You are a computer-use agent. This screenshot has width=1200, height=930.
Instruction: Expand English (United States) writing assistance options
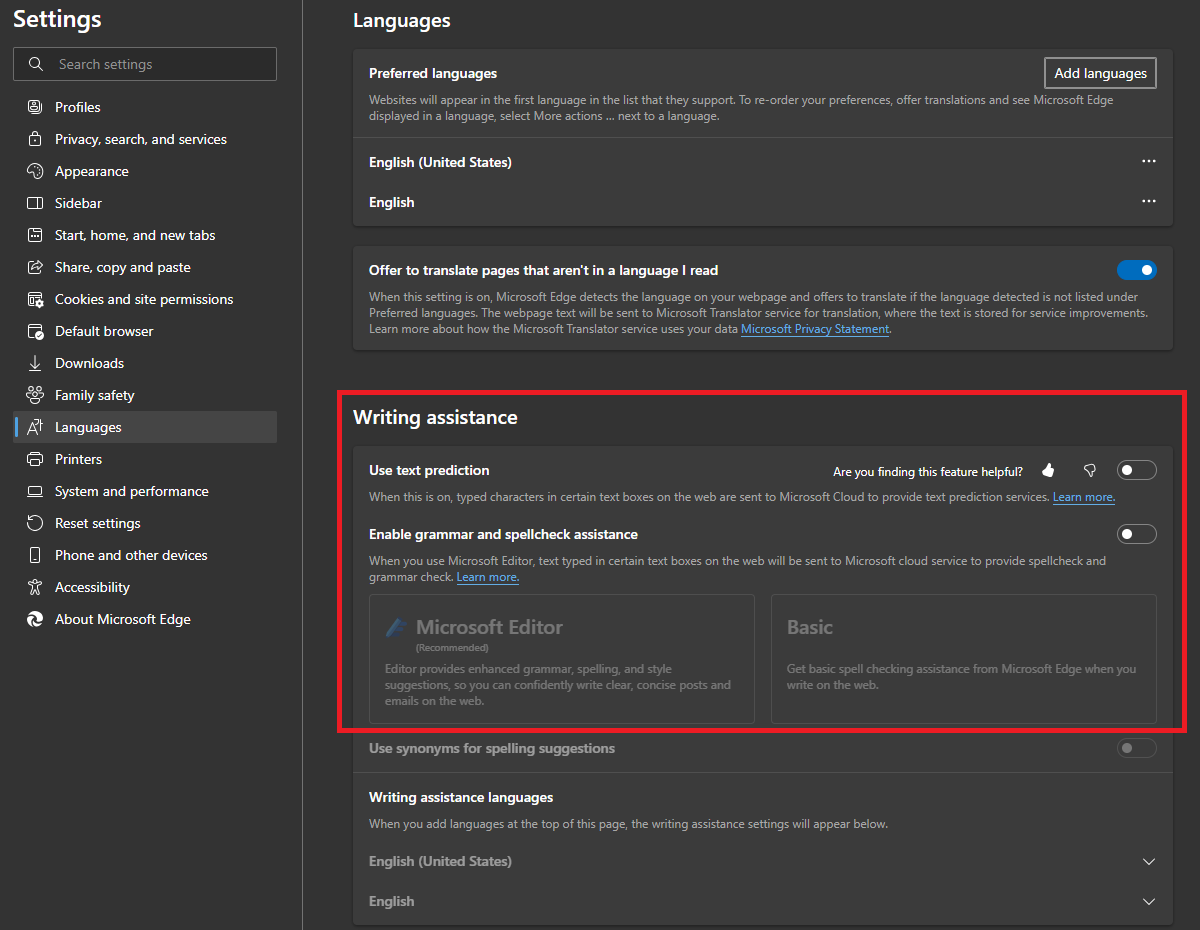(x=1149, y=861)
